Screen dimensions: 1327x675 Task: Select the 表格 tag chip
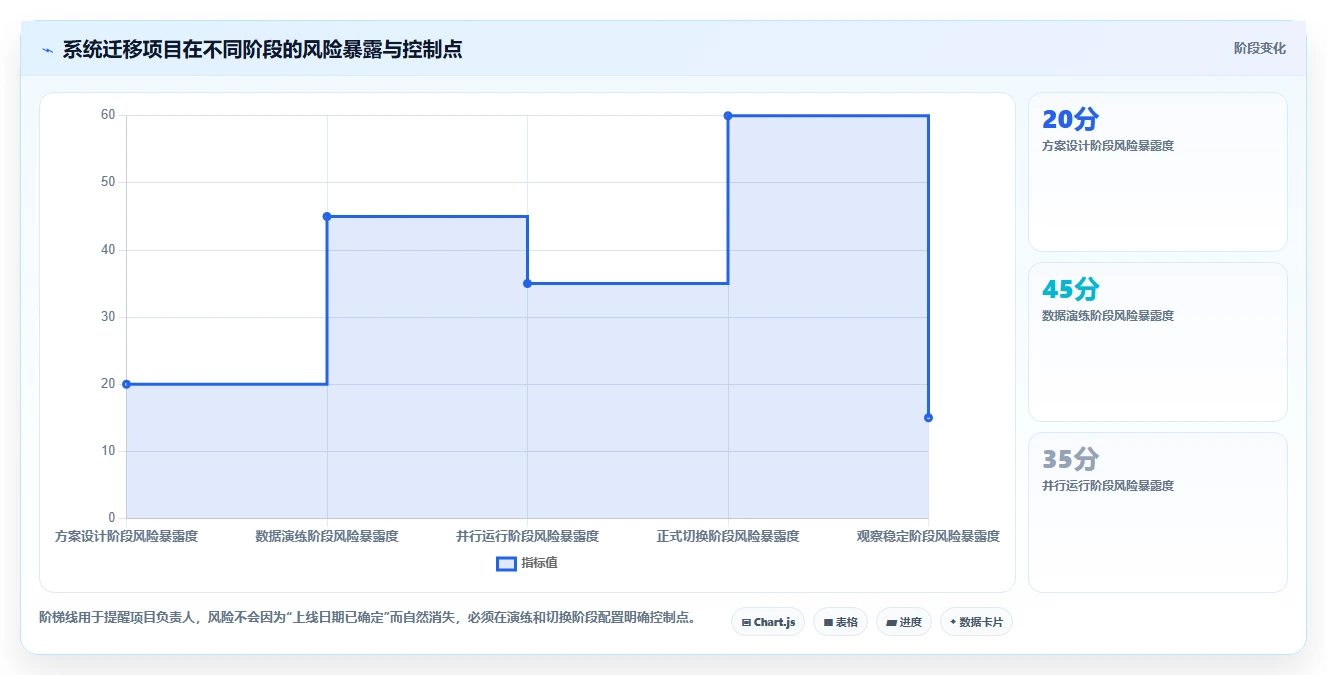840,622
